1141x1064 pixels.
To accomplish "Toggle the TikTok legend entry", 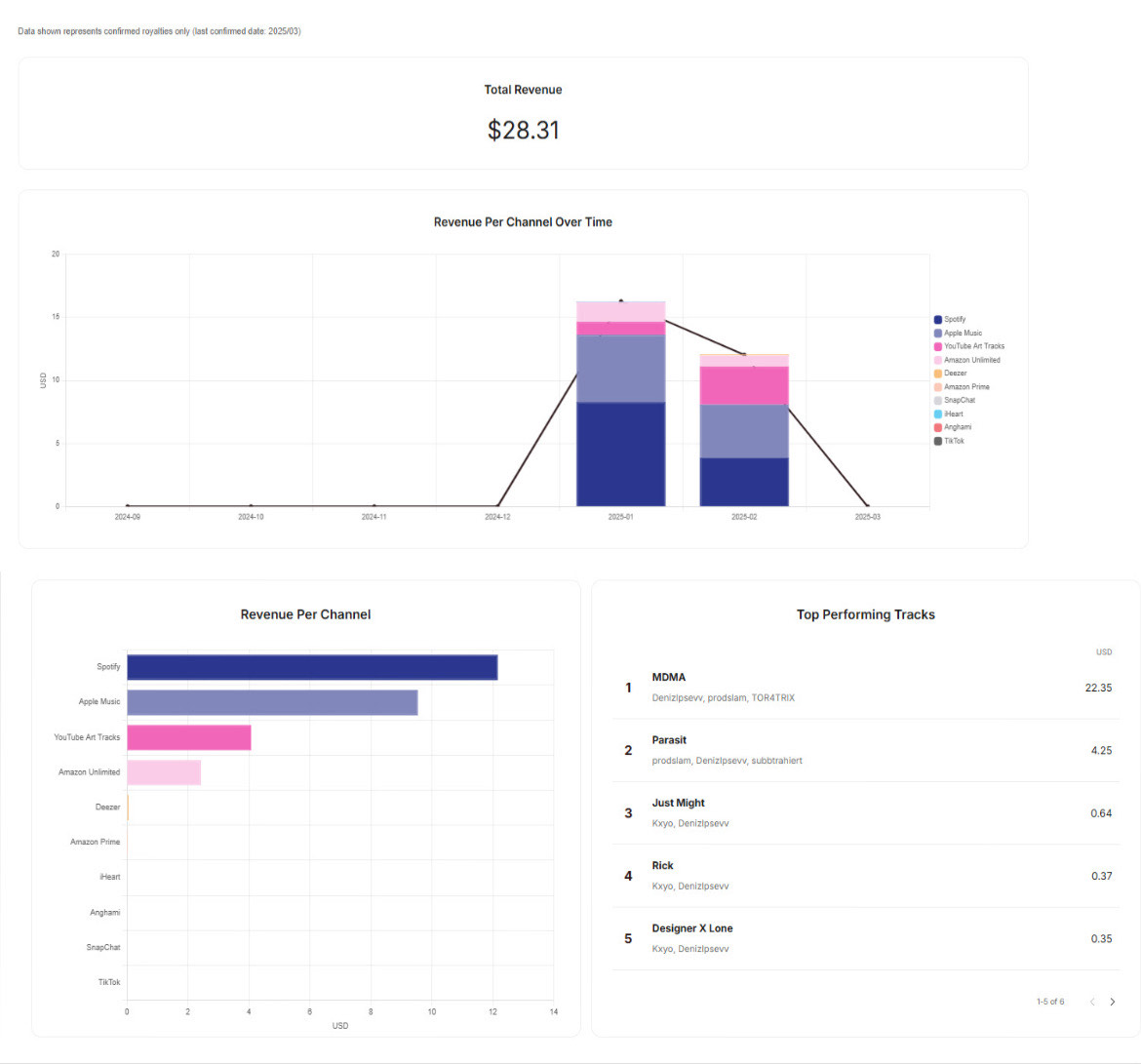I will 951,441.
